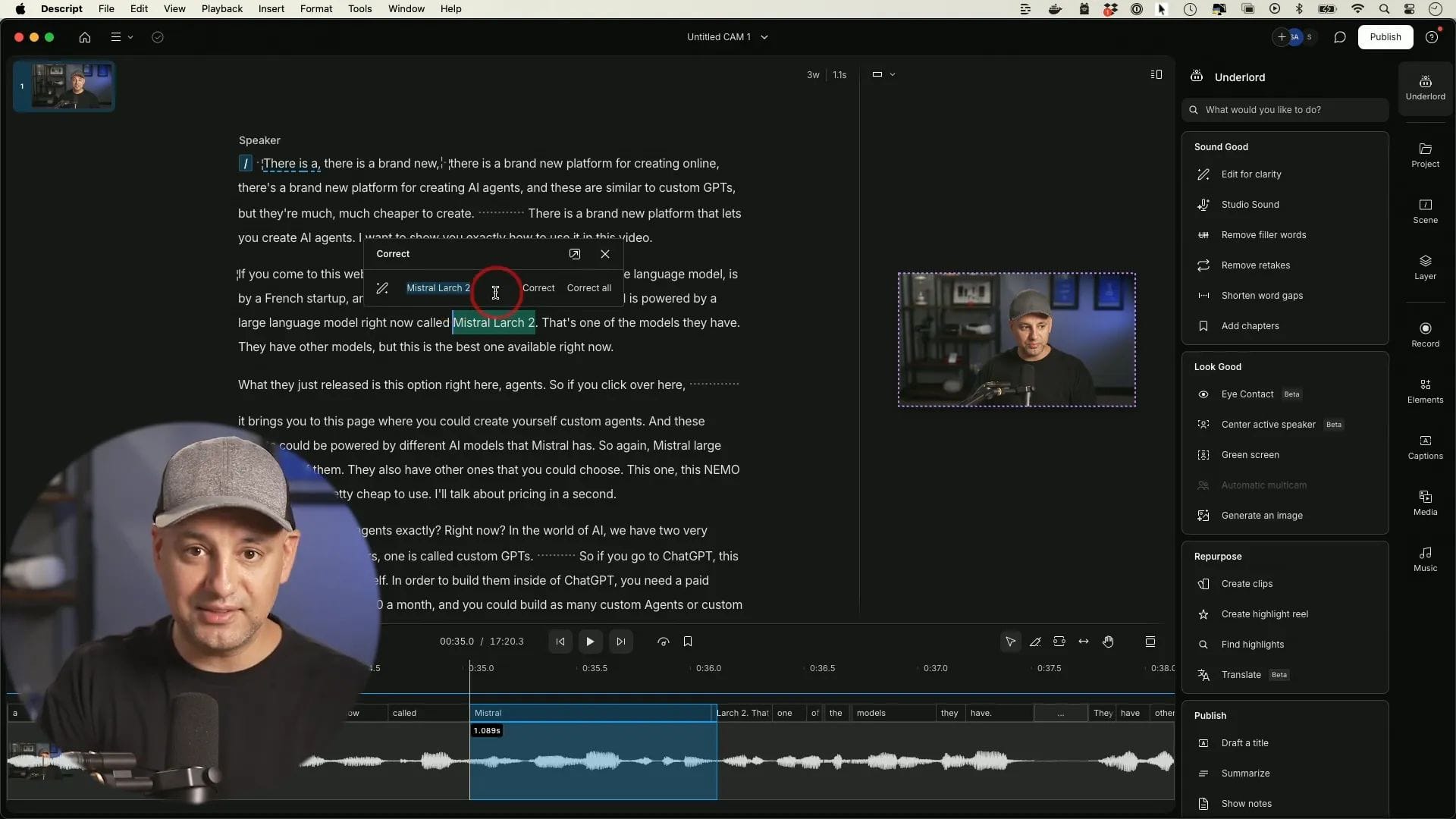Open the Apple menu

click(x=20, y=9)
